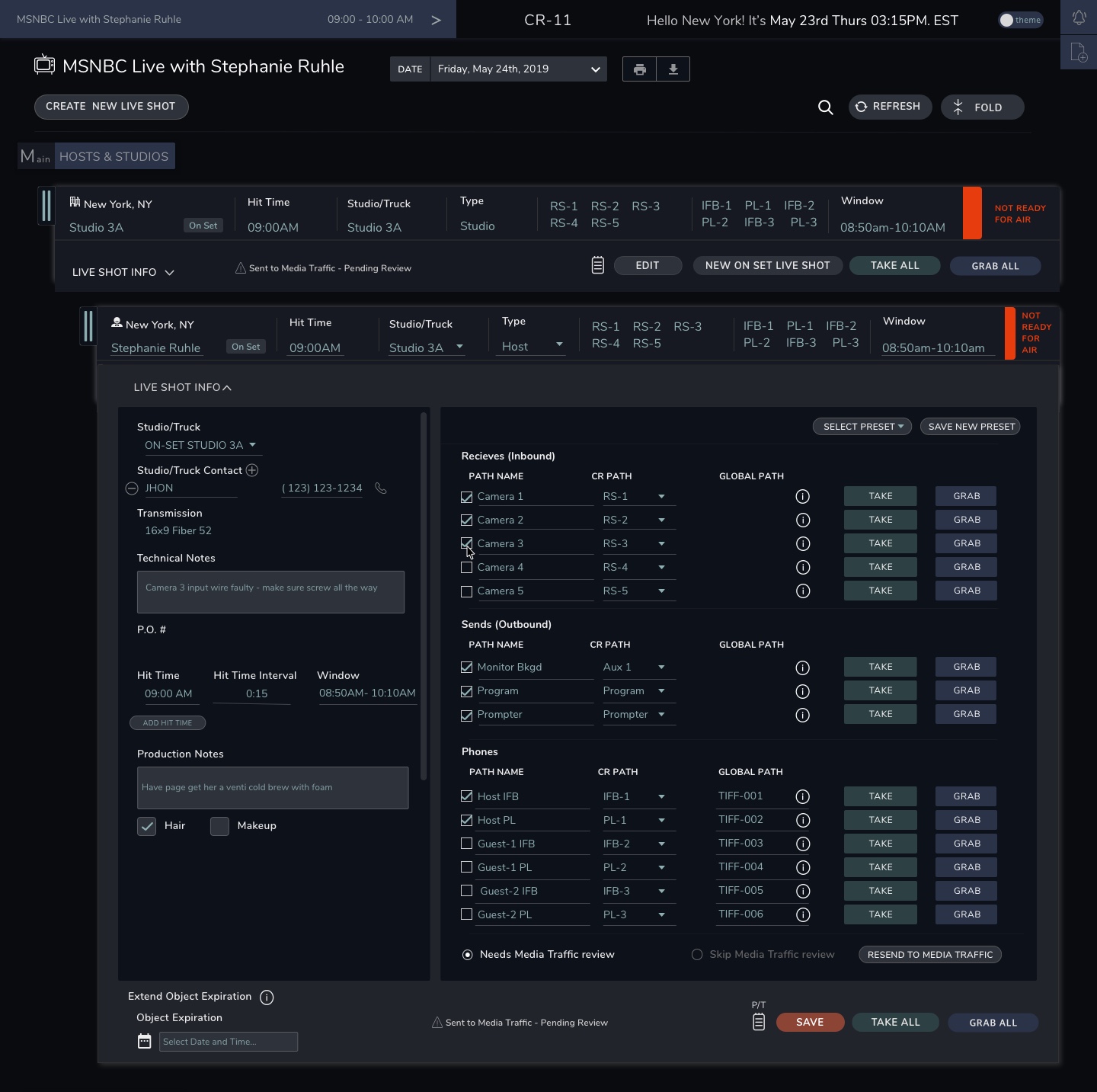This screenshot has width=1097, height=1092.
Task: Remove the JHON contact with minus icon
Action: click(x=132, y=488)
